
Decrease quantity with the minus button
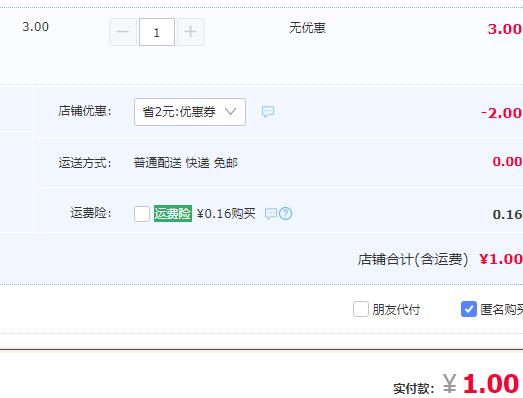point(123,32)
